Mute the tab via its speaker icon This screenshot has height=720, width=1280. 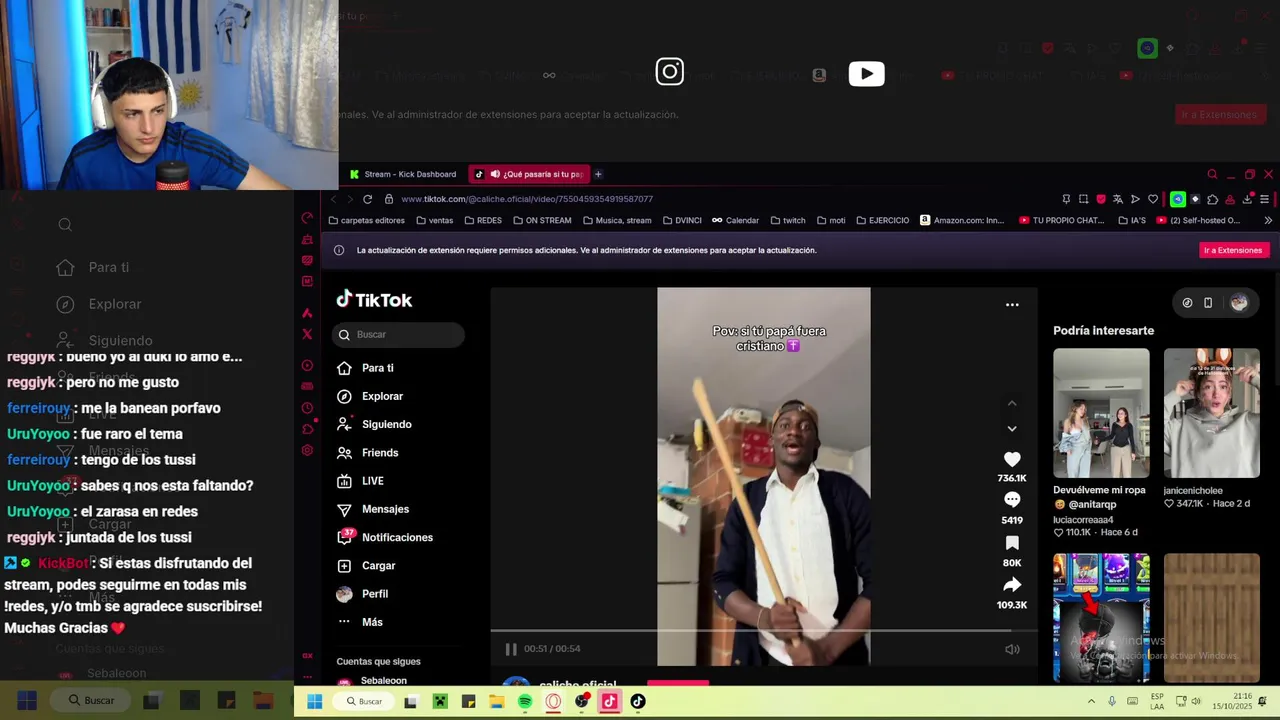coord(494,174)
